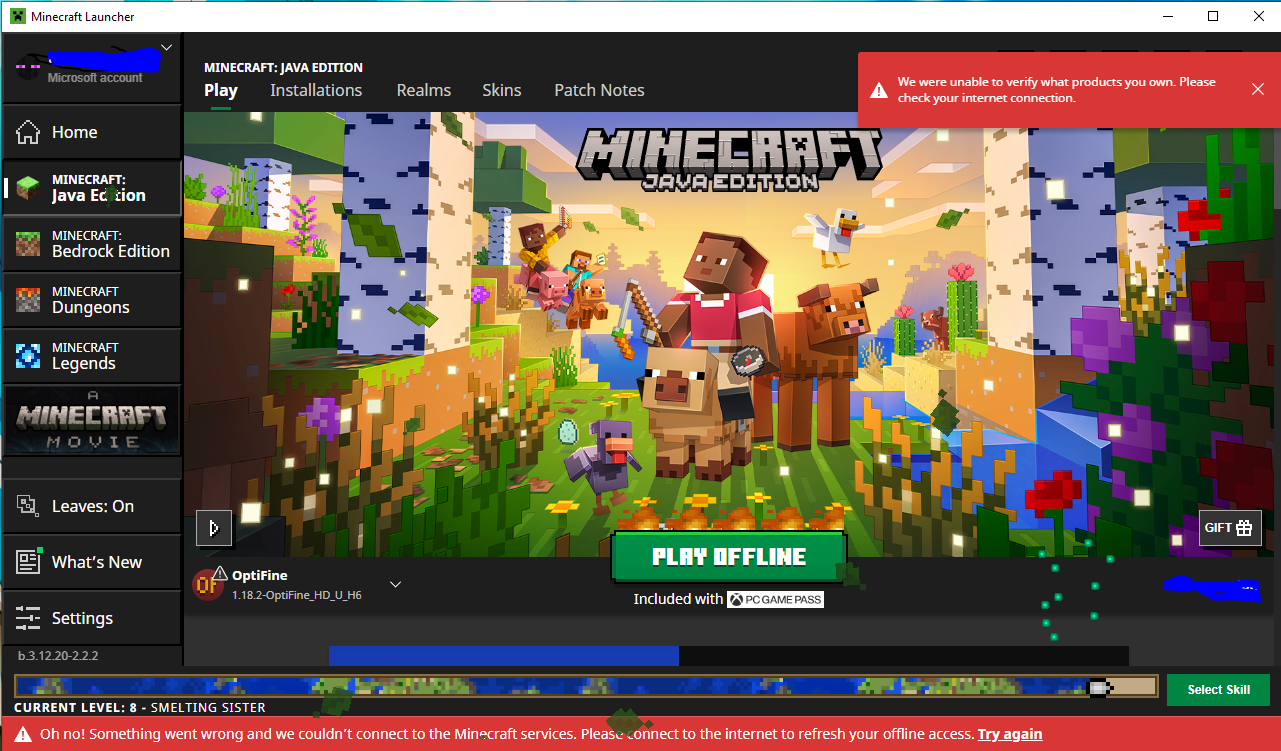Expand the news panel arrow button
This screenshot has height=751, width=1281.
pos(214,527)
